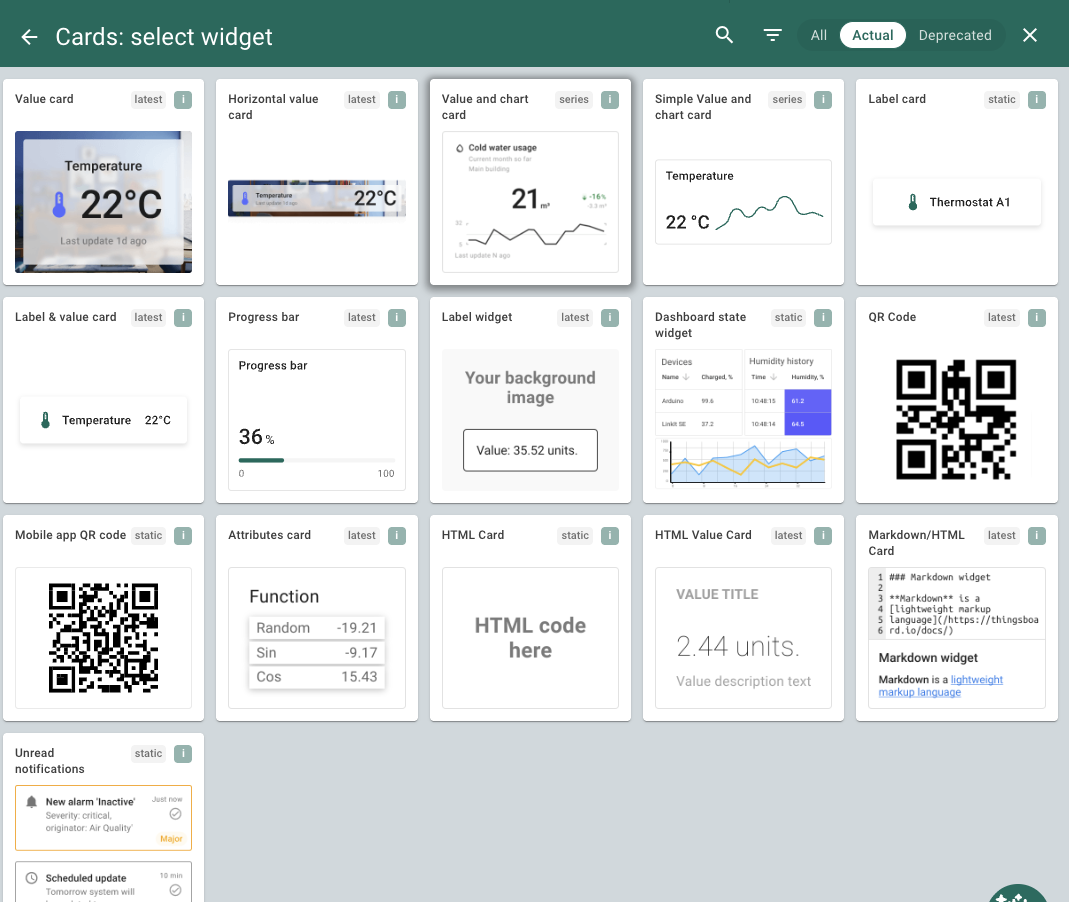The height and width of the screenshot is (902, 1069).
Task: Choose the Markdown widget preview
Action: (957, 638)
